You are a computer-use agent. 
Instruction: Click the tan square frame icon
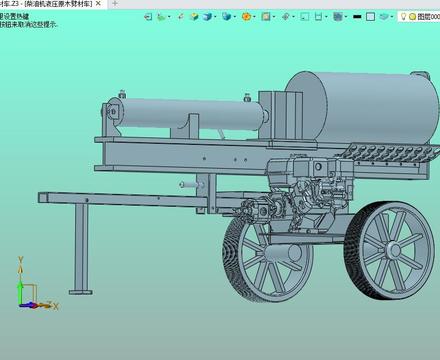tap(266, 16)
